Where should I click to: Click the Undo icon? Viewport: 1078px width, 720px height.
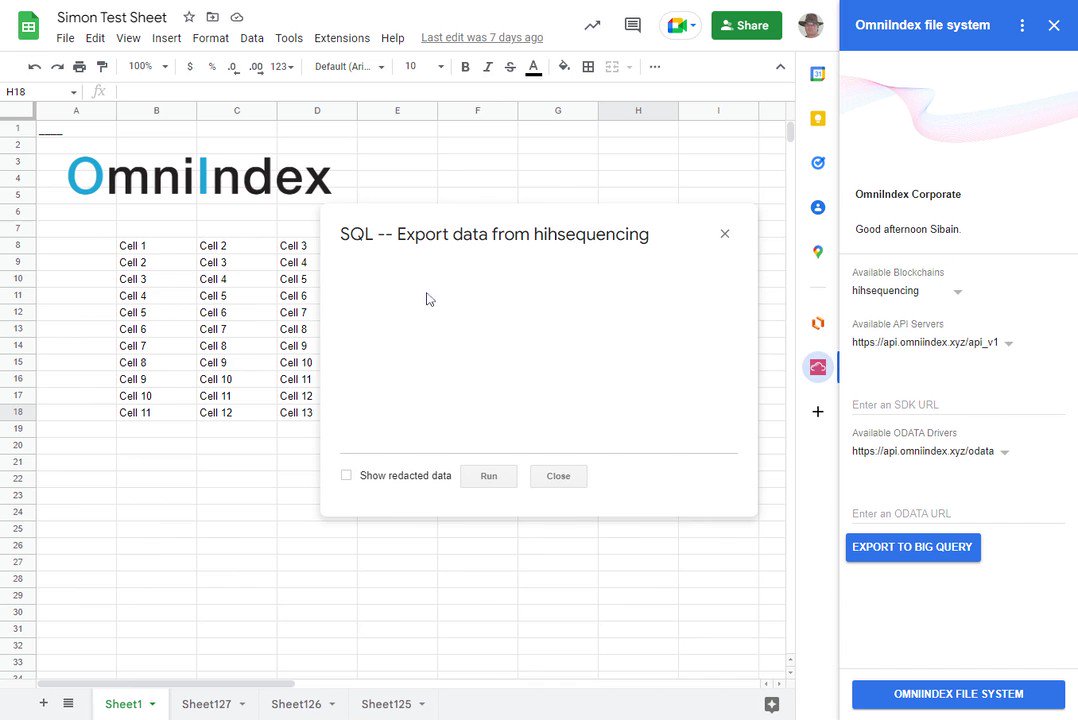click(x=35, y=66)
